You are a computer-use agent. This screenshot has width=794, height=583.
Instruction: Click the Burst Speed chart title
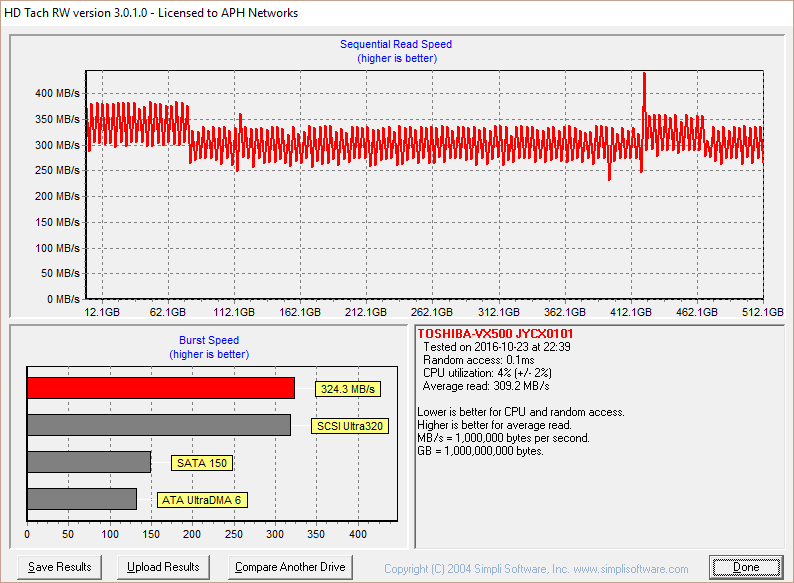click(x=209, y=340)
